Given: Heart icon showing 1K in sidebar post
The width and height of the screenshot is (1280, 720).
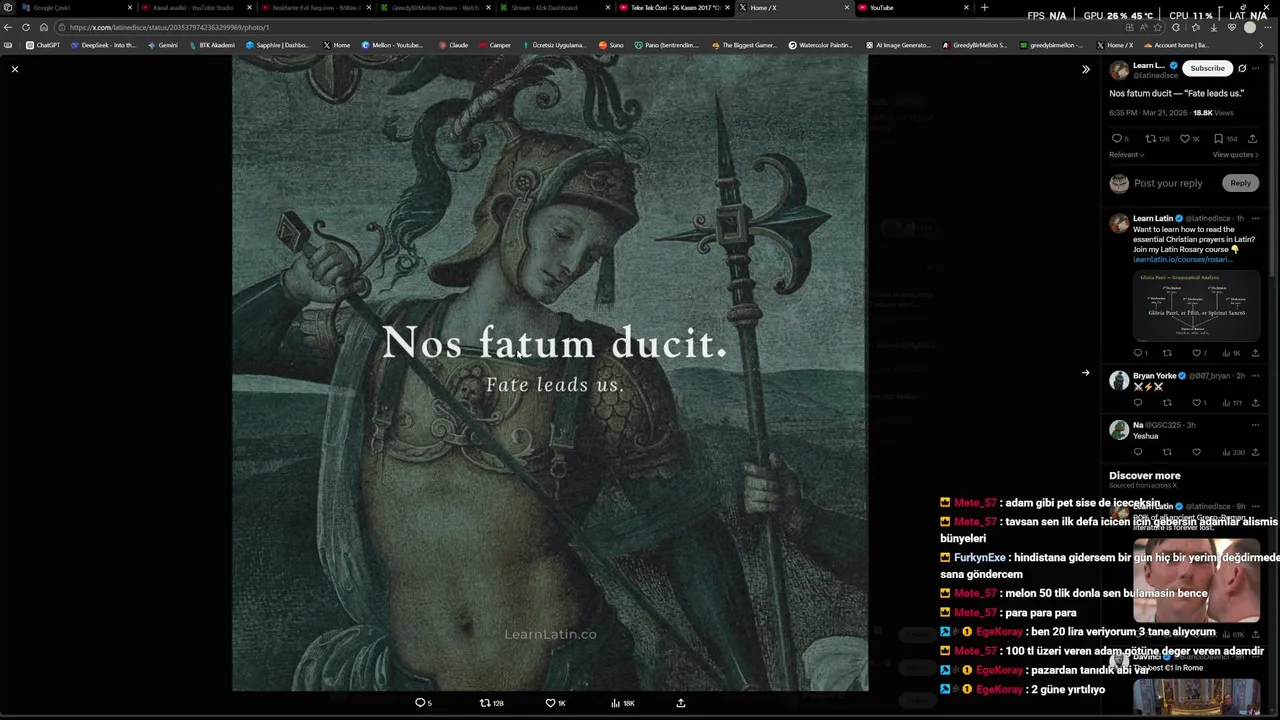Looking at the screenshot, I should [1185, 139].
